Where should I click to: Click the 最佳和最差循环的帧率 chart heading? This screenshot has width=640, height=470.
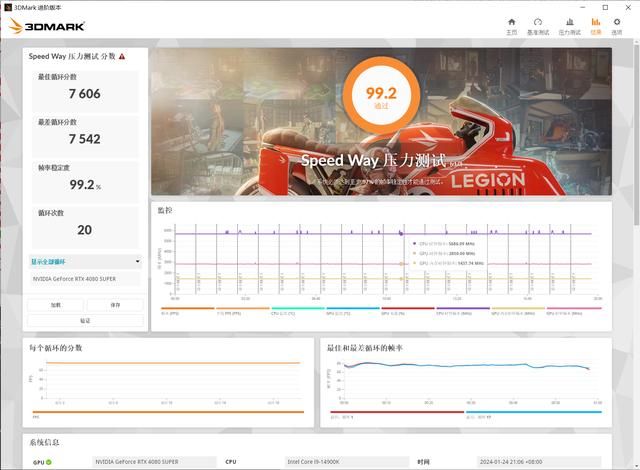click(364, 348)
